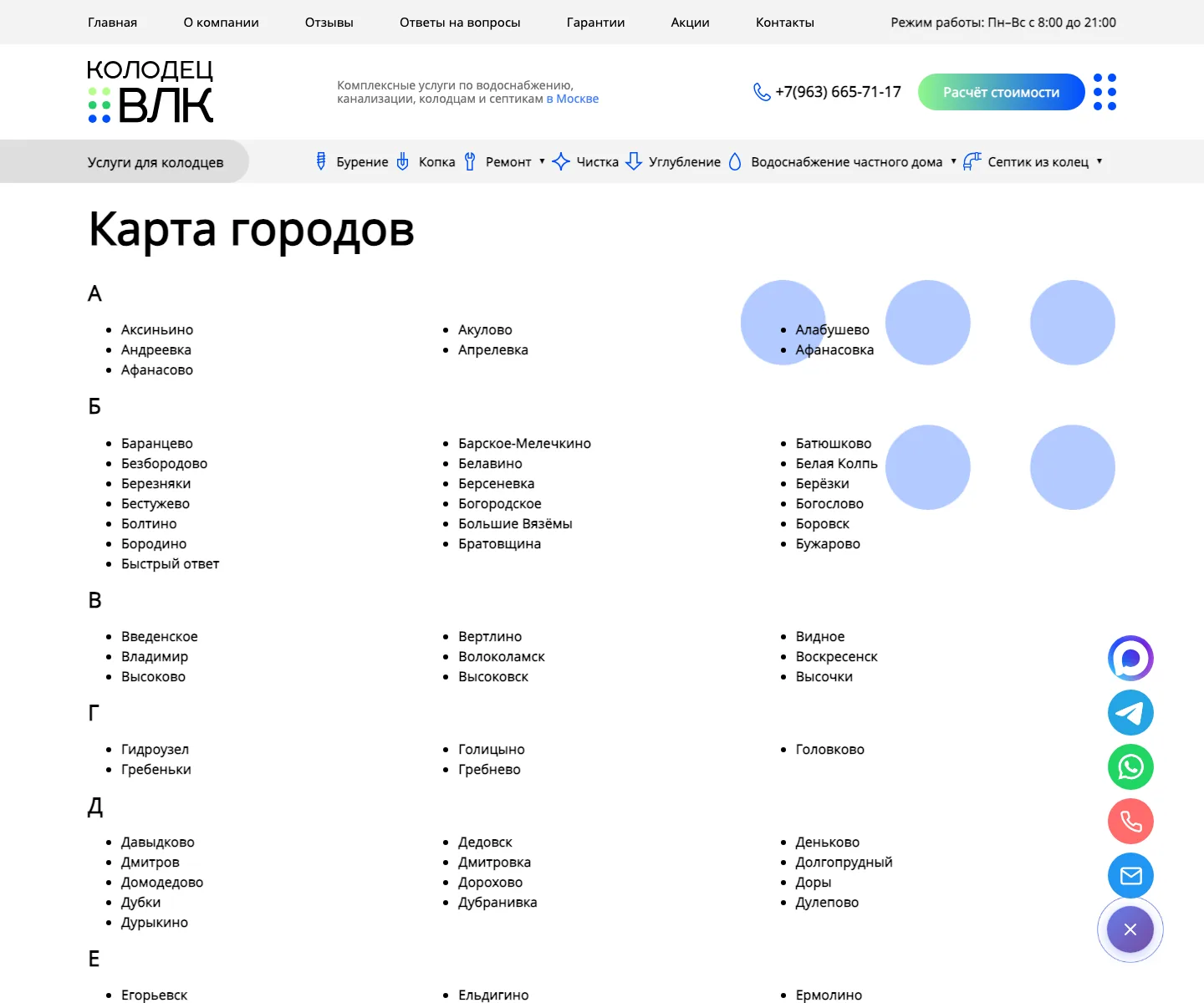Open the Головково city link
Screen dimensions: 1204x1003
pyautogui.click(x=829, y=750)
